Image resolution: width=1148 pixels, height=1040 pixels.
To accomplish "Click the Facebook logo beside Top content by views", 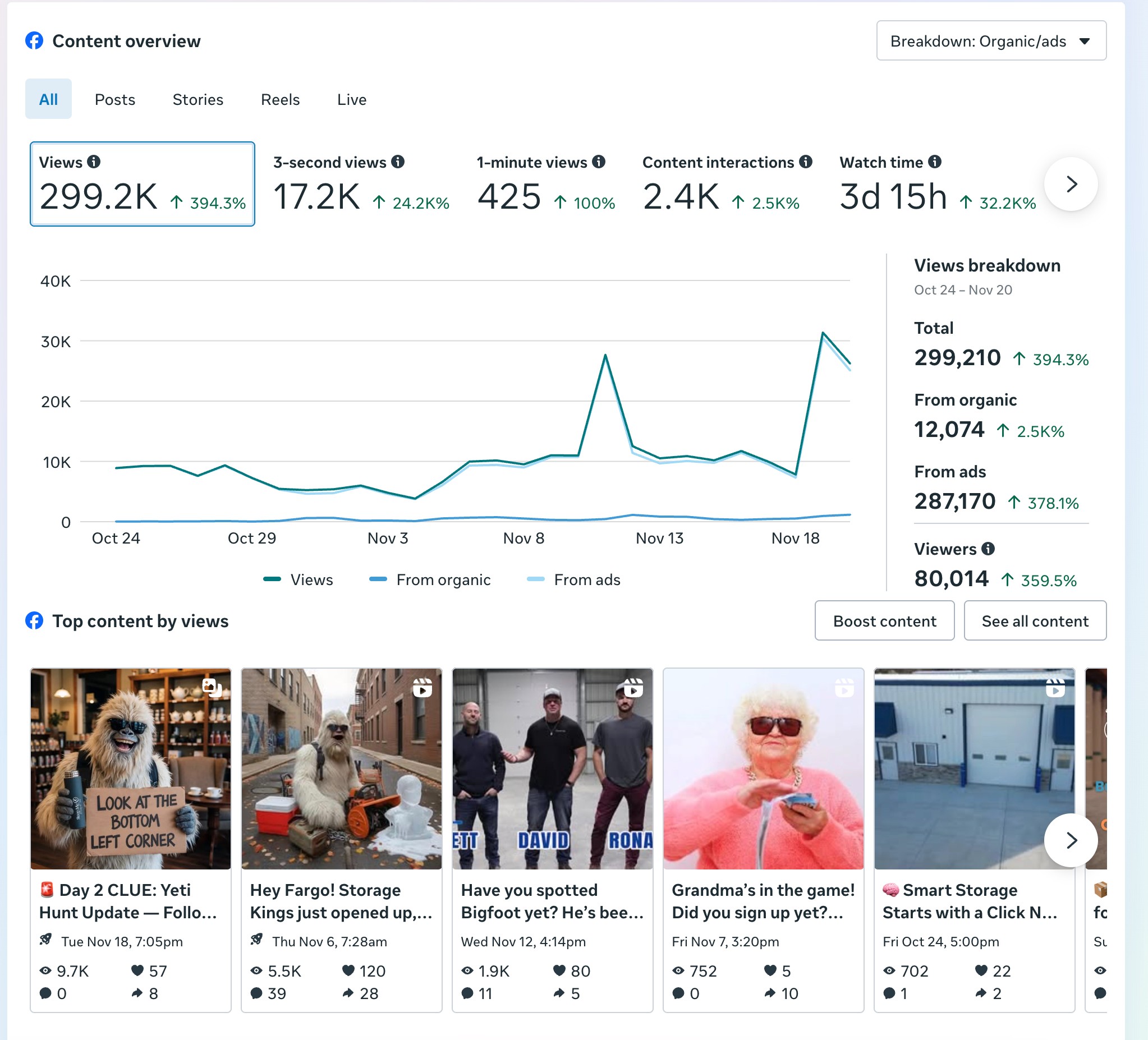I will [x=34, y=620].
